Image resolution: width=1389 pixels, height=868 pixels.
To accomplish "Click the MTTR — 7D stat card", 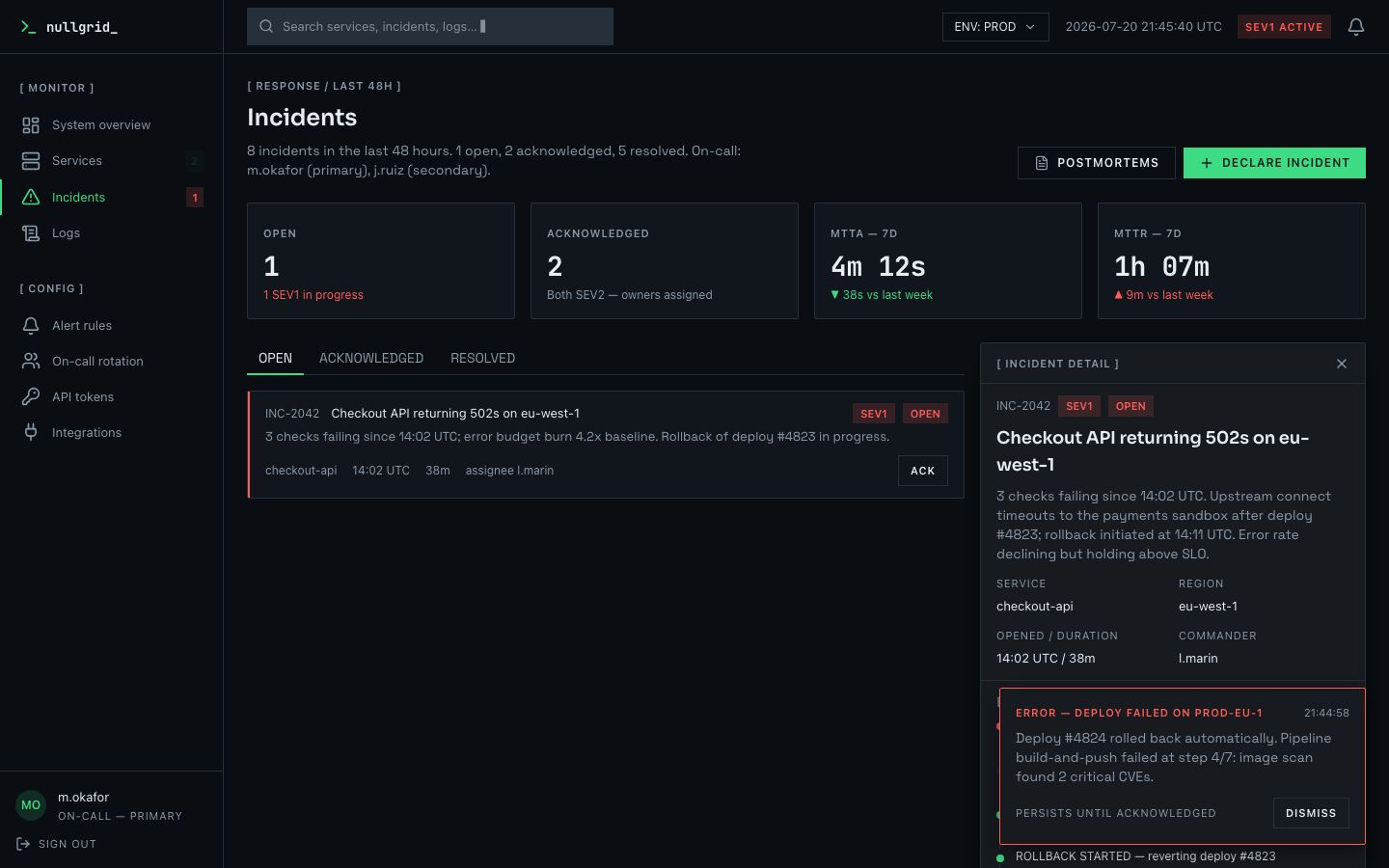I will 1232,260.
